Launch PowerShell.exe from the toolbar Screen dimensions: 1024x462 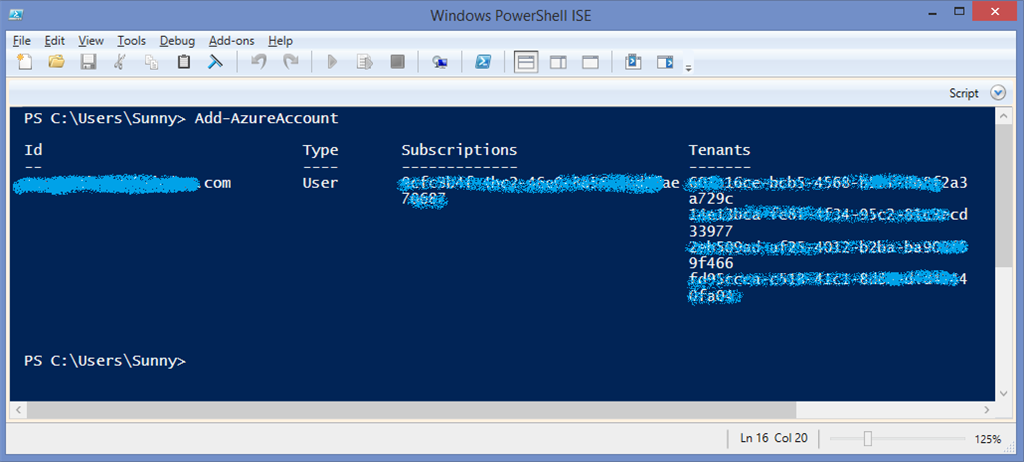[481, 62]
